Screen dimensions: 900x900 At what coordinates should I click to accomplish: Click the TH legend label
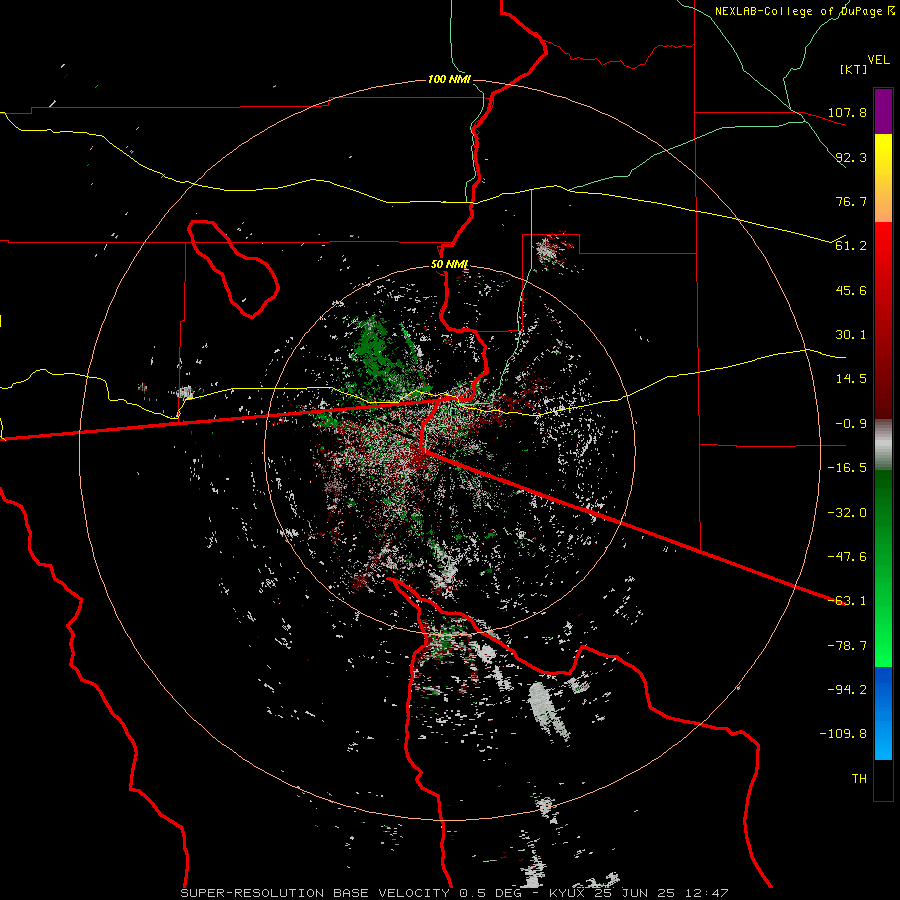pyautogui.click(x=859, y=778)
